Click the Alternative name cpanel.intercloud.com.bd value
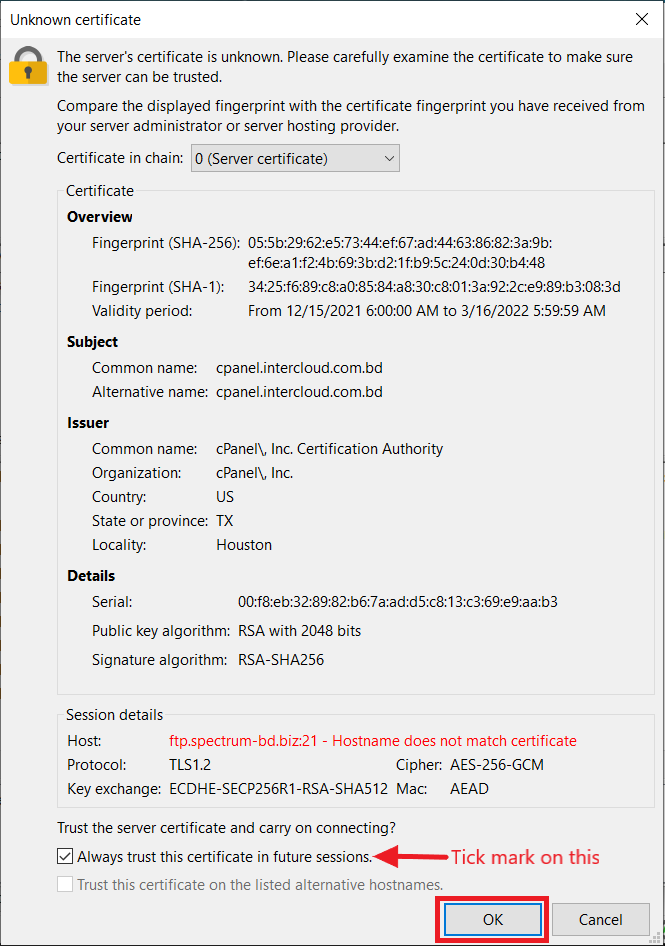665x946 pixels. click(x=299, y=392)
